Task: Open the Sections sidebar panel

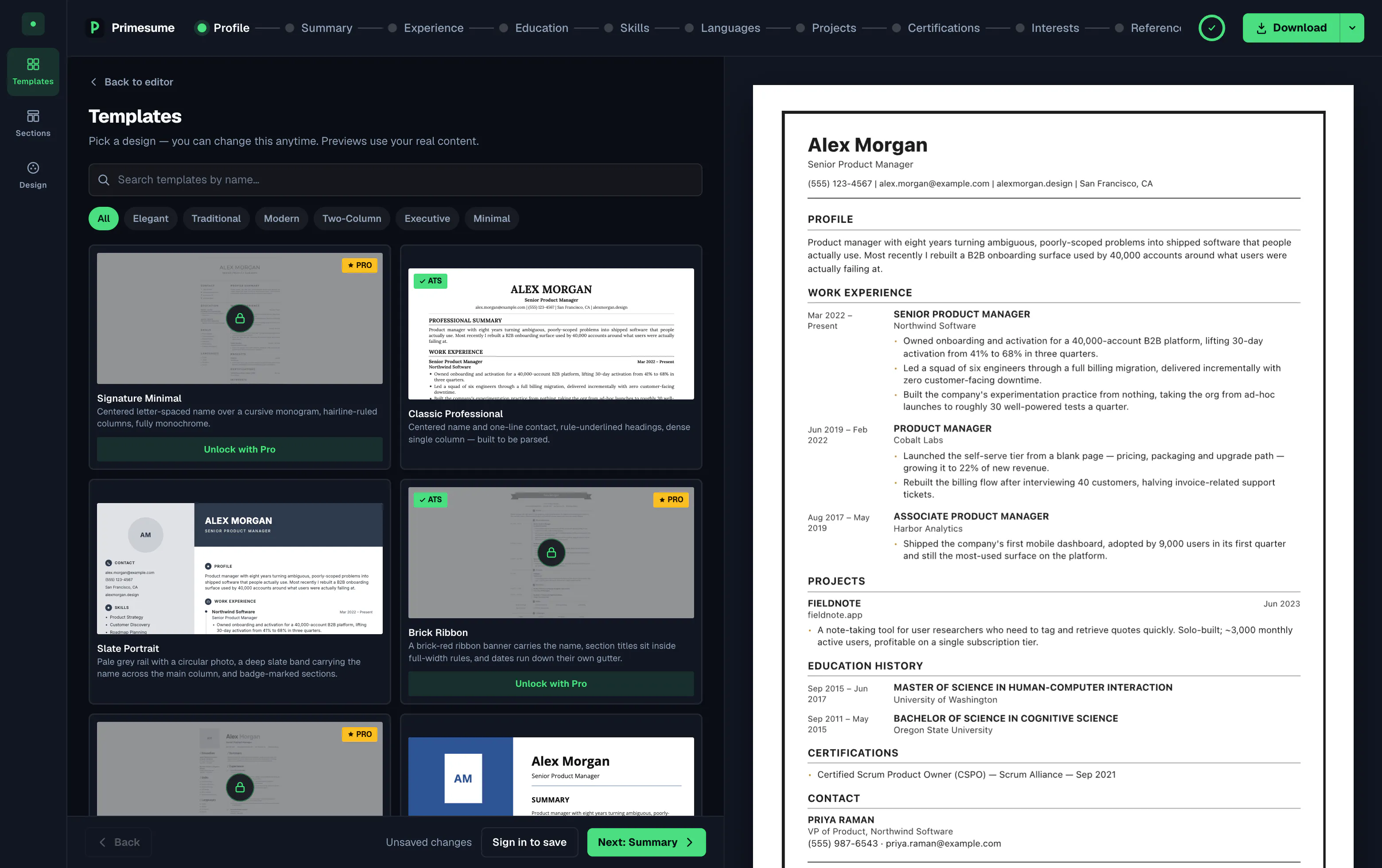Action: coord(33,124)
